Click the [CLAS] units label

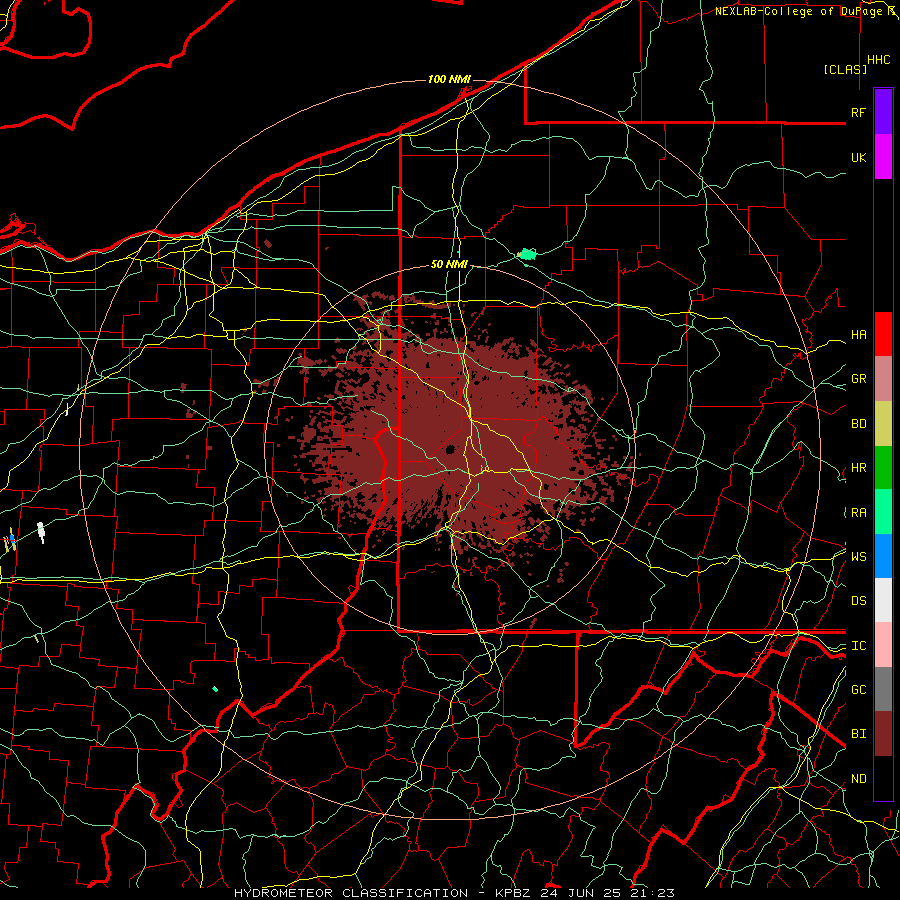845,69
